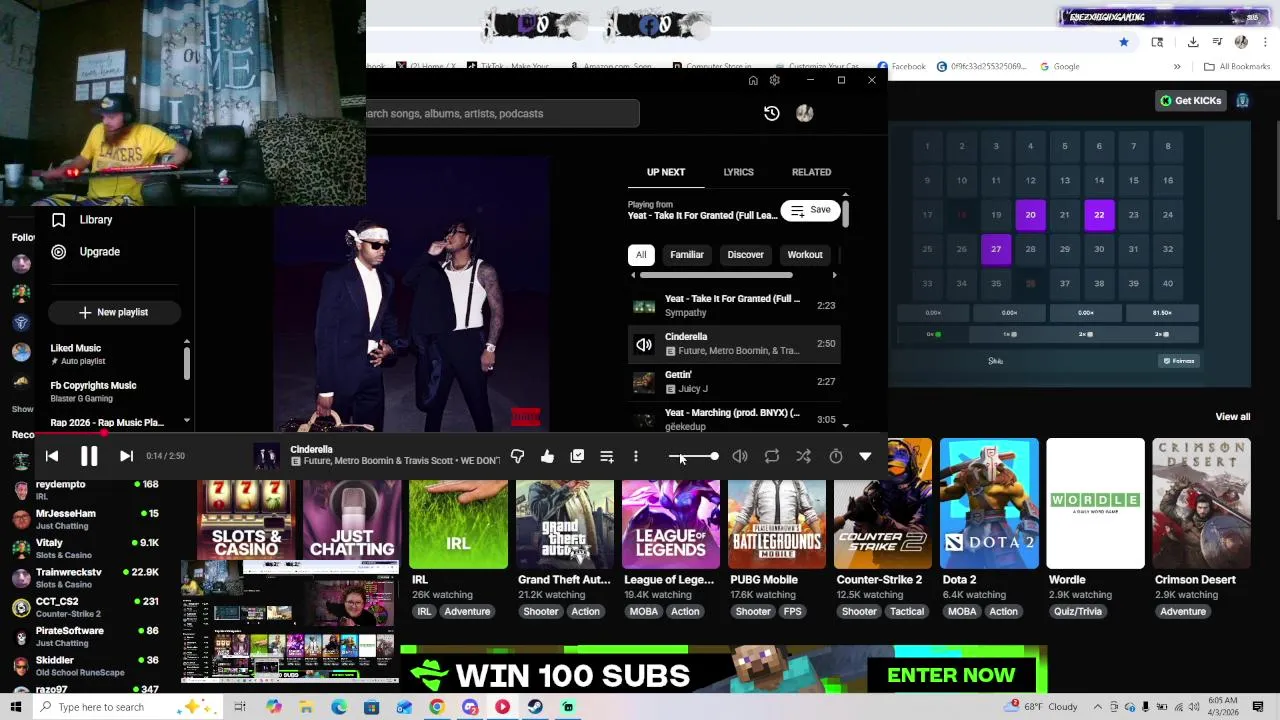This screenshot has width=1280, height=720.
Task: Open the music profile avatar
Action: [804, 113]
